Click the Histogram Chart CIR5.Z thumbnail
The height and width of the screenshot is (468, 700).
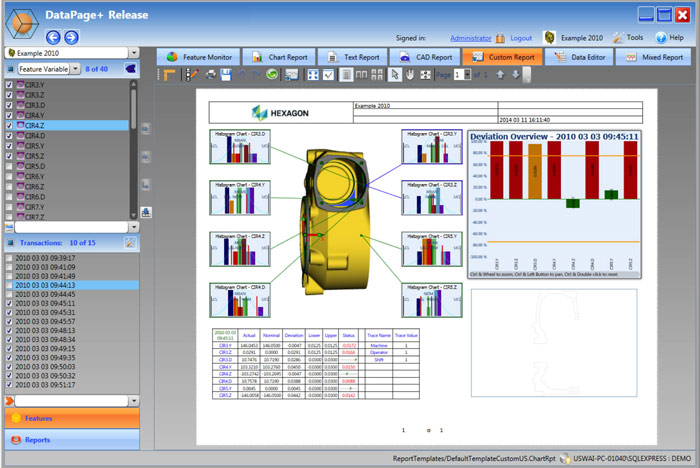432,300
